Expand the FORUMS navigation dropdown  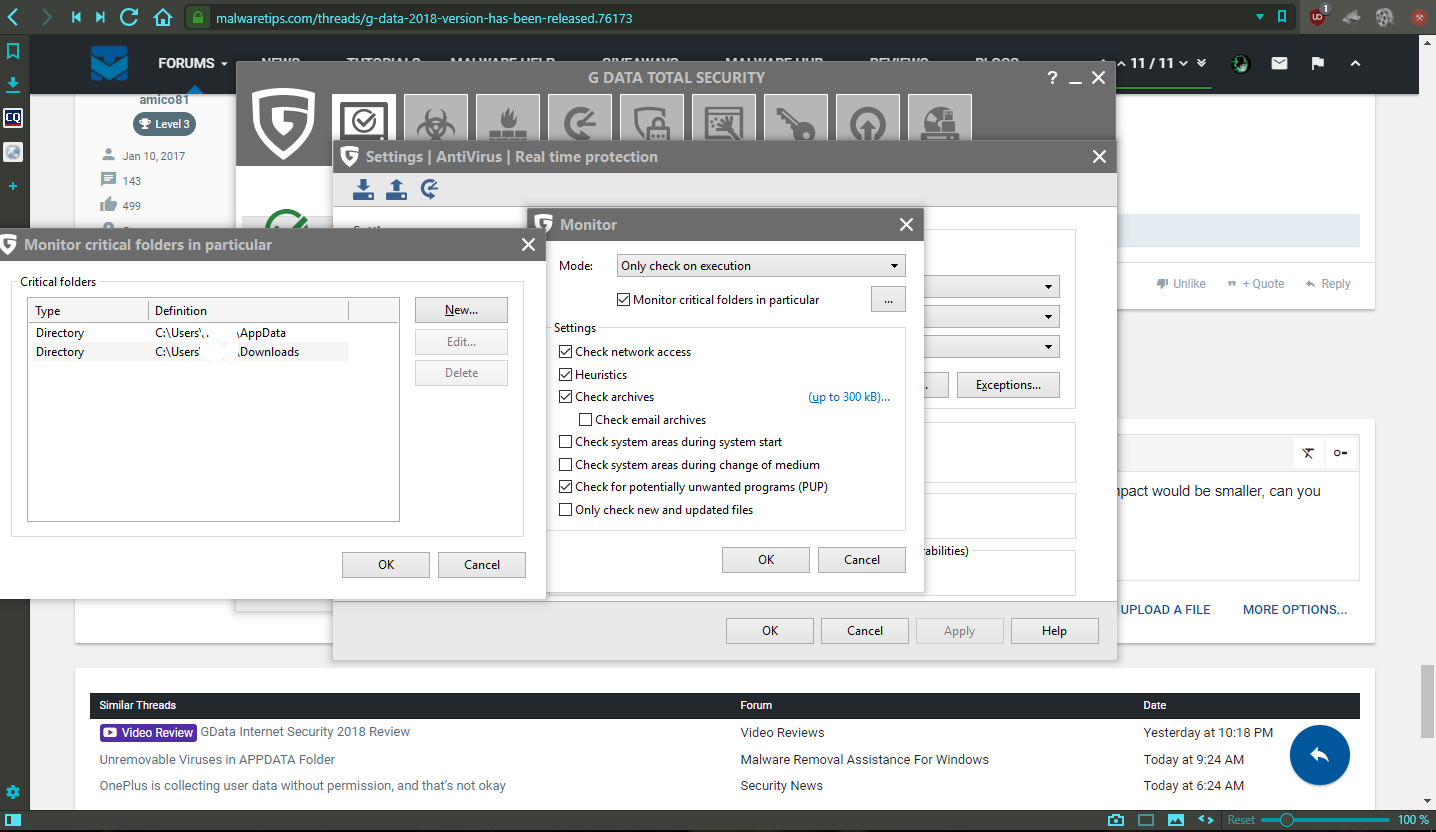point(193,63)
